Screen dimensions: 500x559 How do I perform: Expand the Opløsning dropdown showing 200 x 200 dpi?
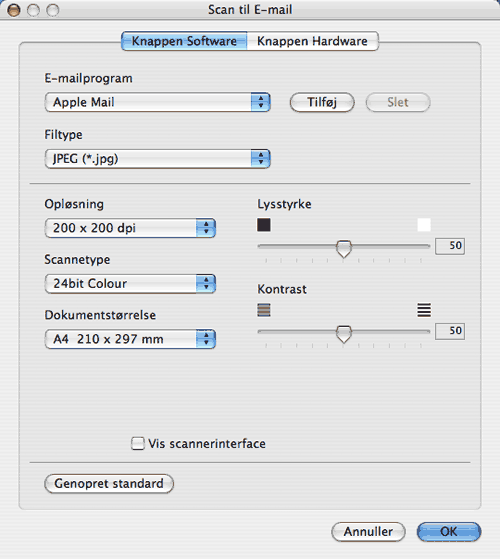(x=130, y=228)
